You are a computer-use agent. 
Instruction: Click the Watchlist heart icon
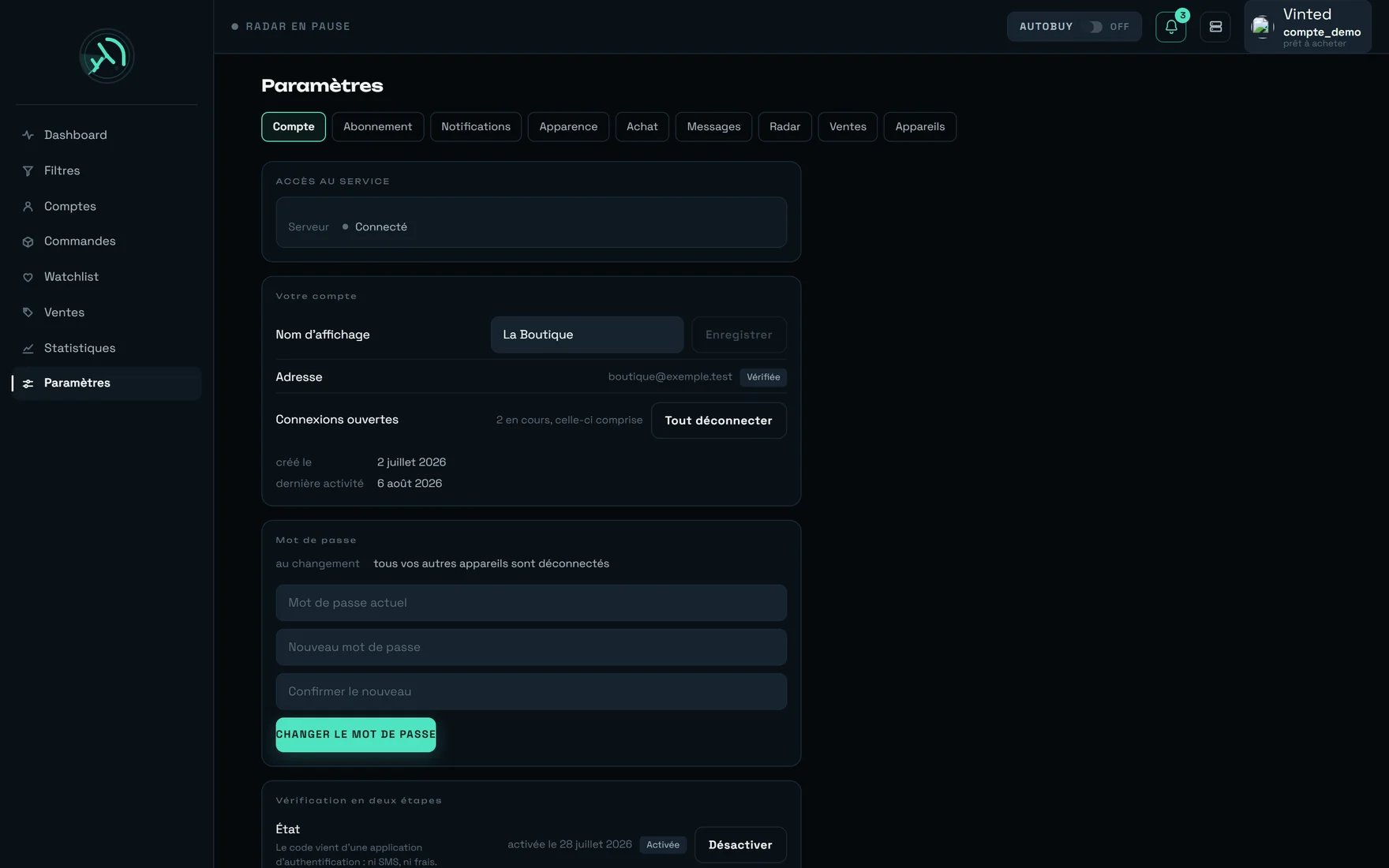click(28, 277)
